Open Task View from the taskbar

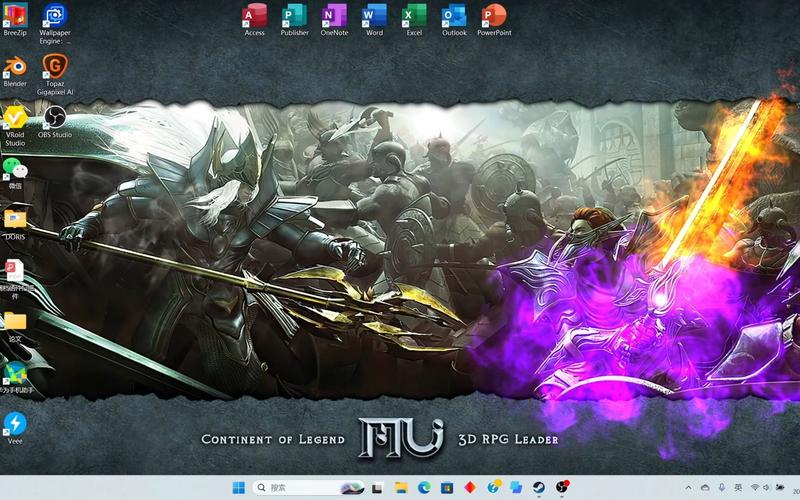378,488
